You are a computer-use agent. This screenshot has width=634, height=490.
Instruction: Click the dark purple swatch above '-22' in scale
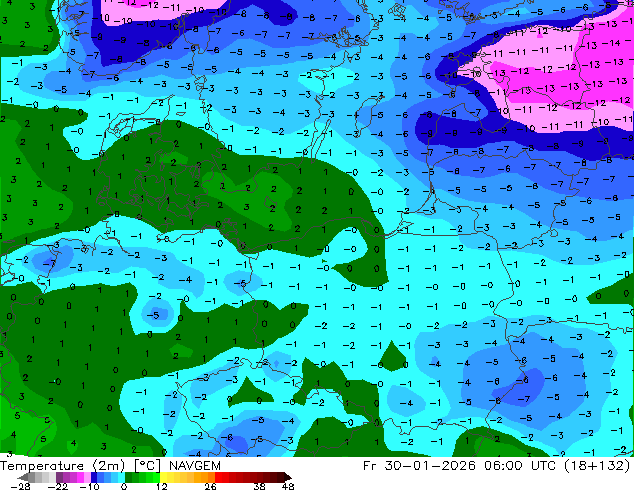(x=59, y=477)
